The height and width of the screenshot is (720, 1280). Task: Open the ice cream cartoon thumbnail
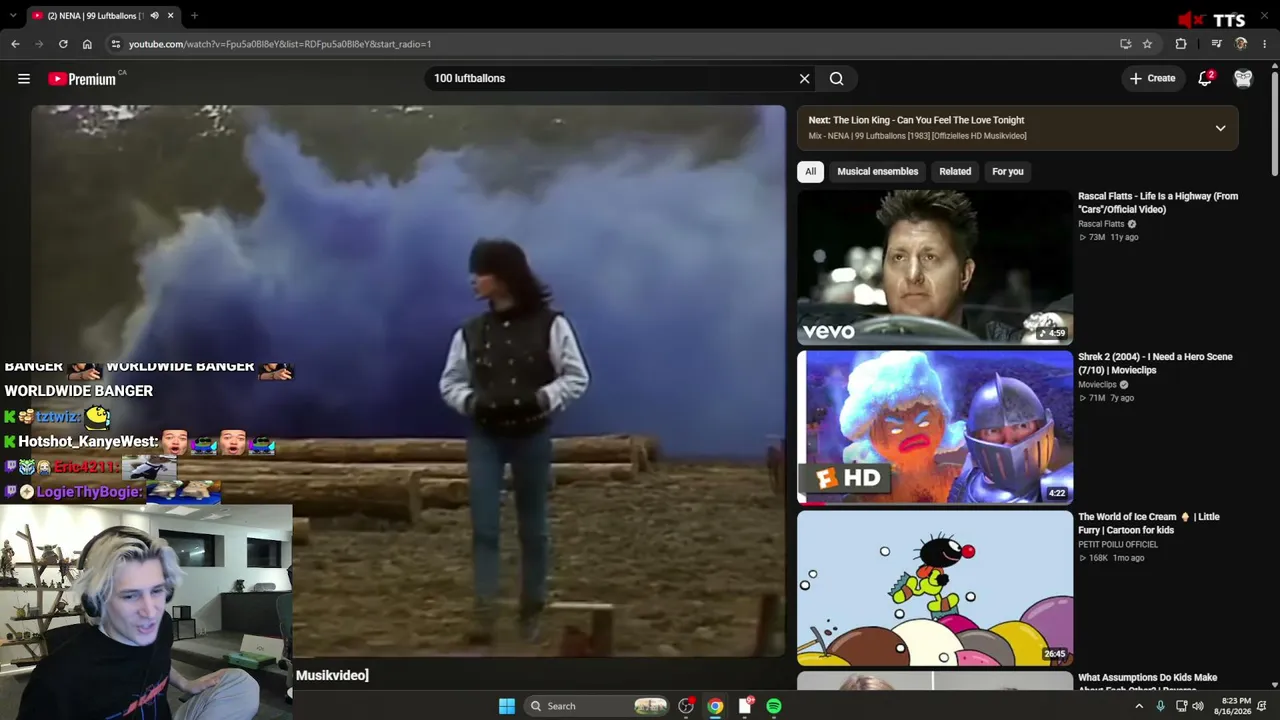935,588
